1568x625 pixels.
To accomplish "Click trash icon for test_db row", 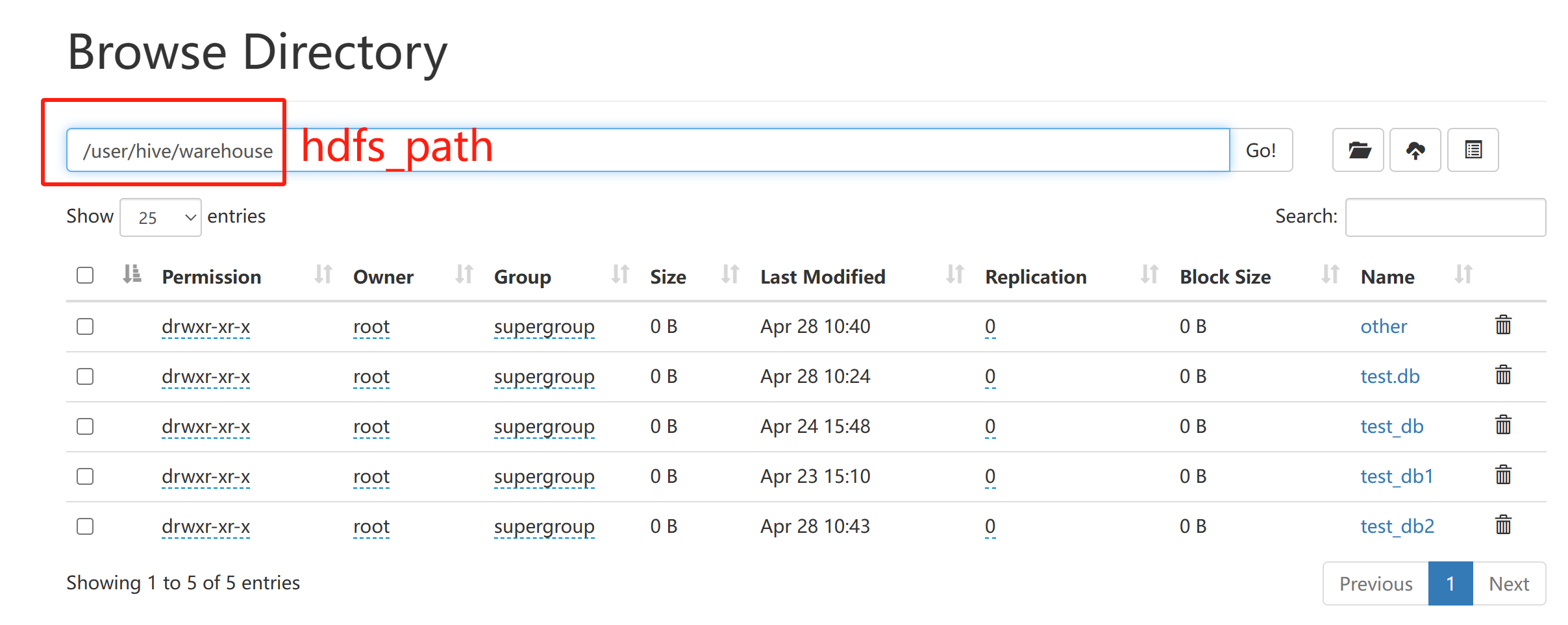I will coord(1503,425).
